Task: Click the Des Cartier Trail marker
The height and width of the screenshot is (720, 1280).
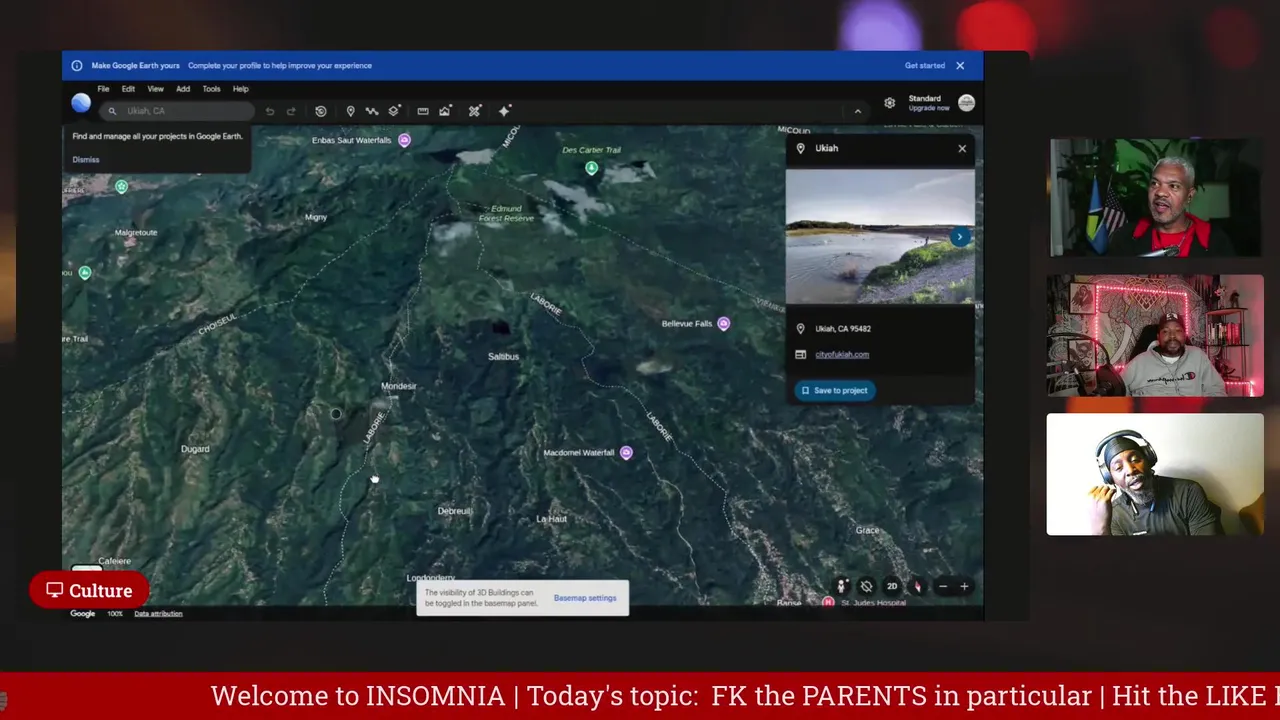Action: coord(591,168)
